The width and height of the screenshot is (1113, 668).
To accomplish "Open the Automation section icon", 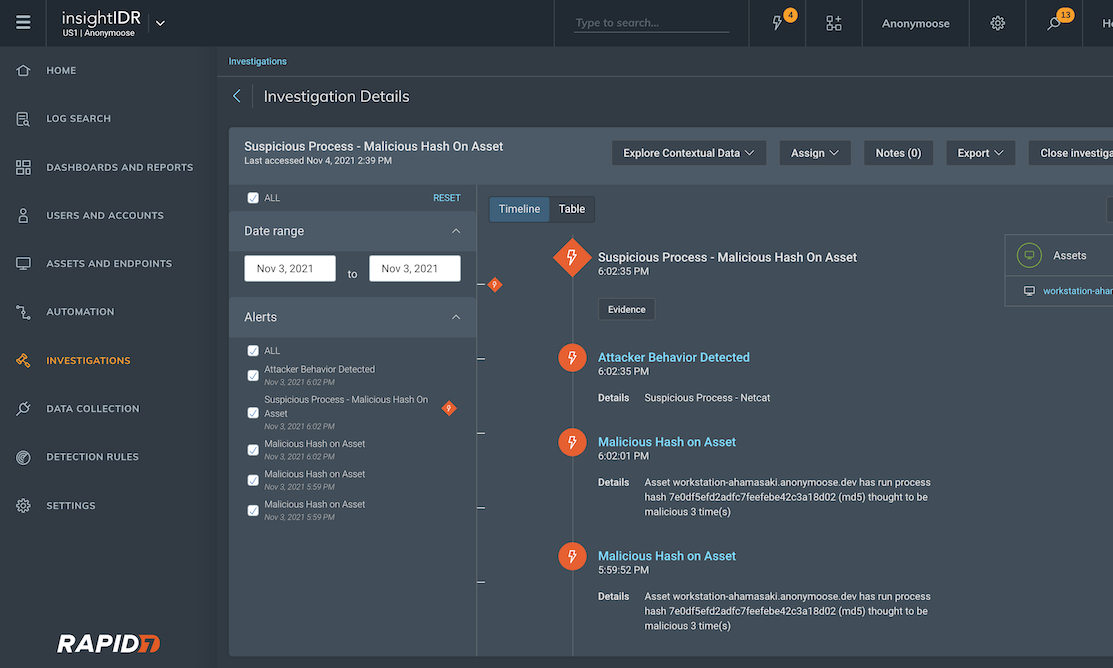I will point(22,311).
